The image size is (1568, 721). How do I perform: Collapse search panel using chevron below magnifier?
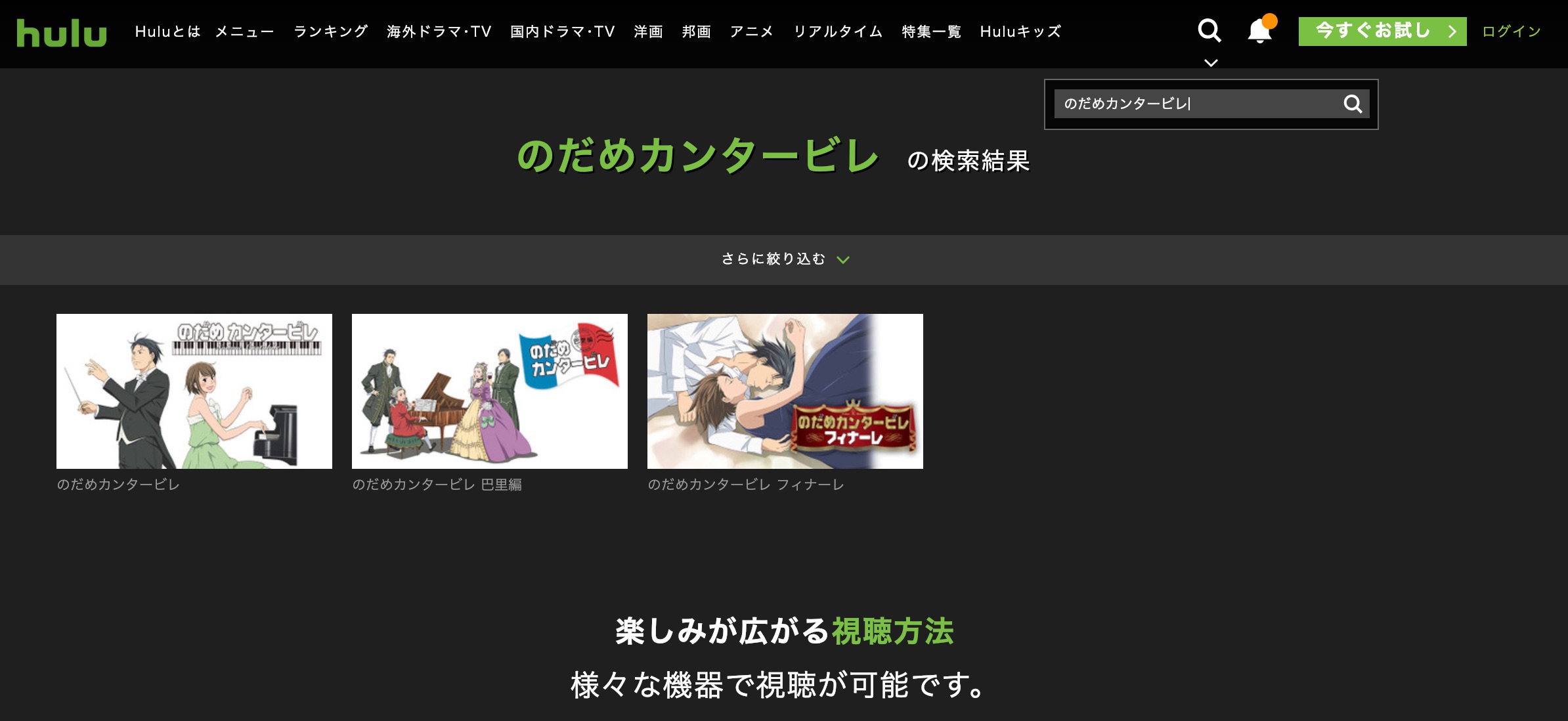click(x=1211, y=63)
